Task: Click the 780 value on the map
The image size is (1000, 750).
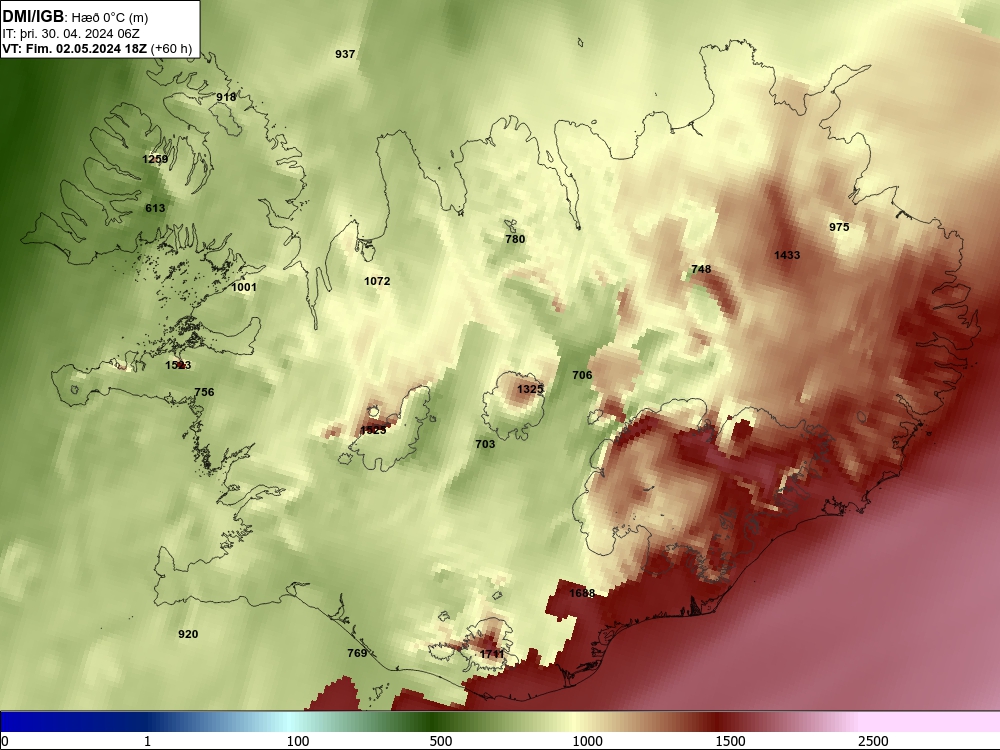Action: [x=515, y=239]
